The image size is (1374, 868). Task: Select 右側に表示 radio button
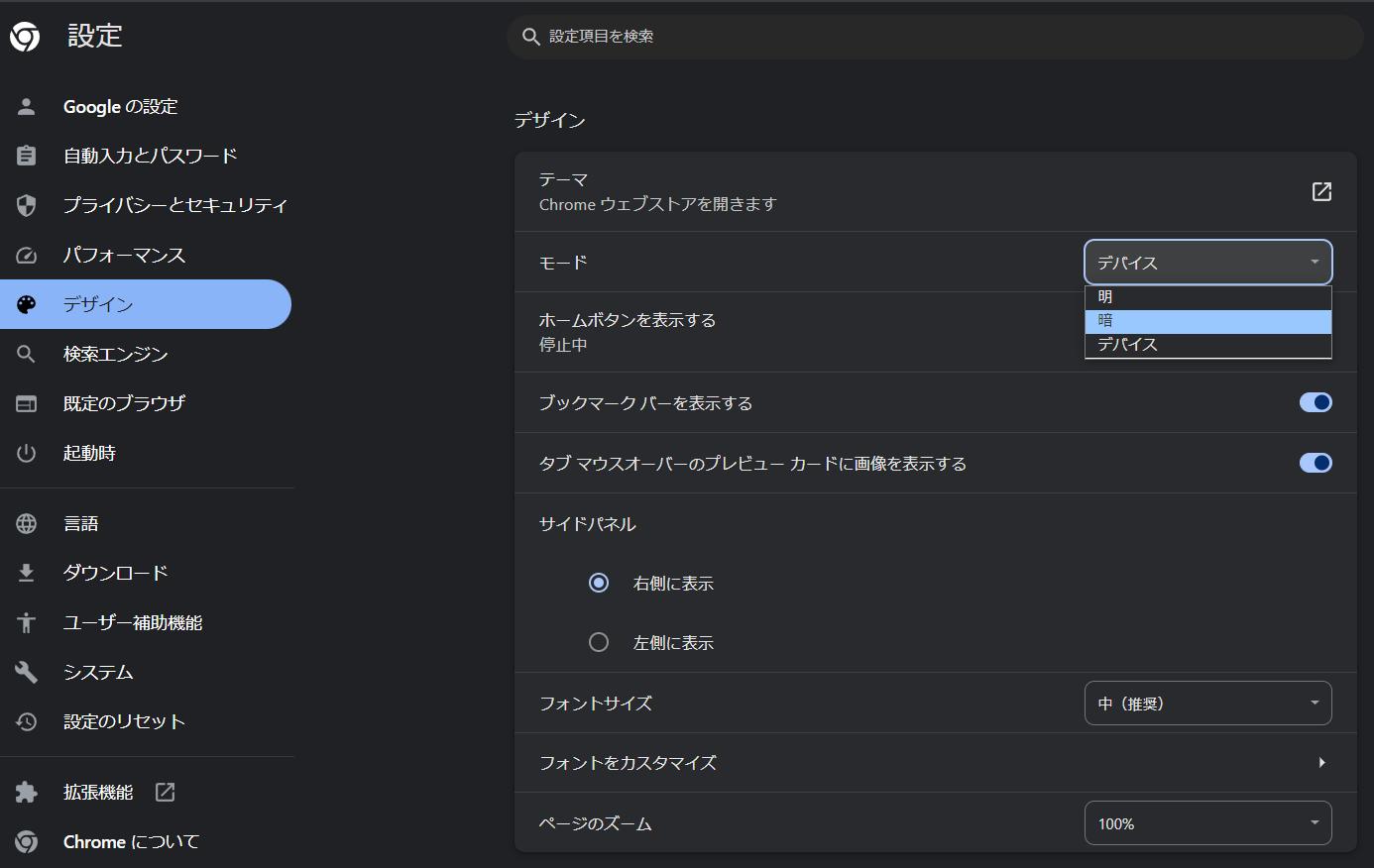coord(599,583)
